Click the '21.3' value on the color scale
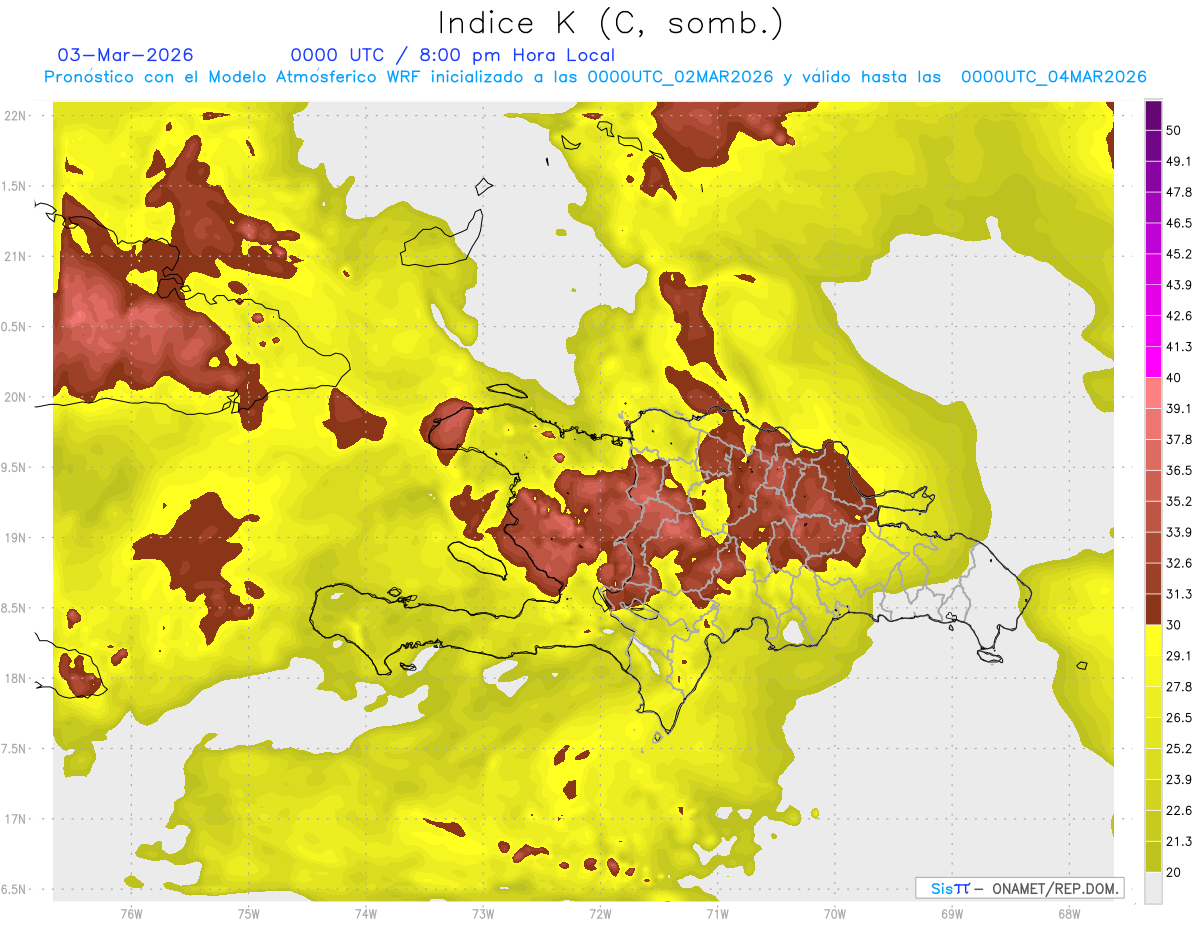 click(1179, 841)
